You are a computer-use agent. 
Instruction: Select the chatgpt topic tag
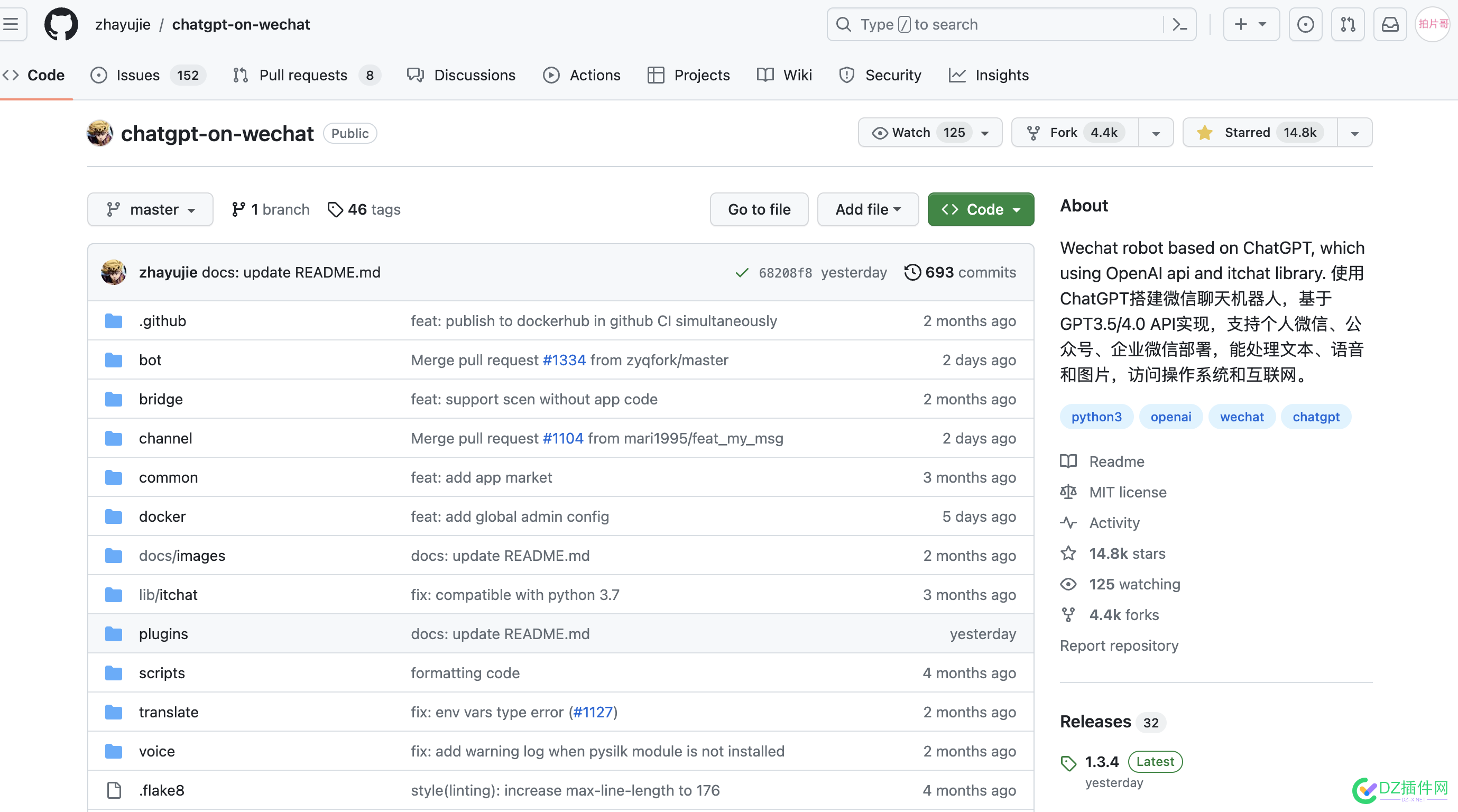1316,417
